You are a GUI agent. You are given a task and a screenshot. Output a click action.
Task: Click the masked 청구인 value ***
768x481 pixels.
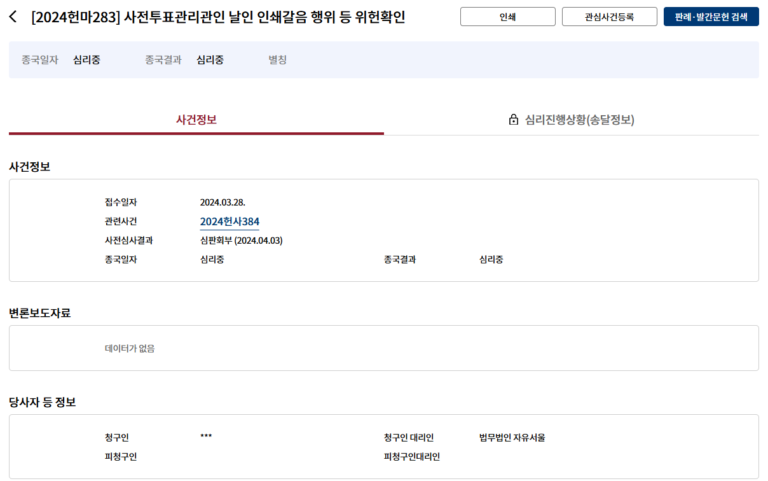click(206, 437)
